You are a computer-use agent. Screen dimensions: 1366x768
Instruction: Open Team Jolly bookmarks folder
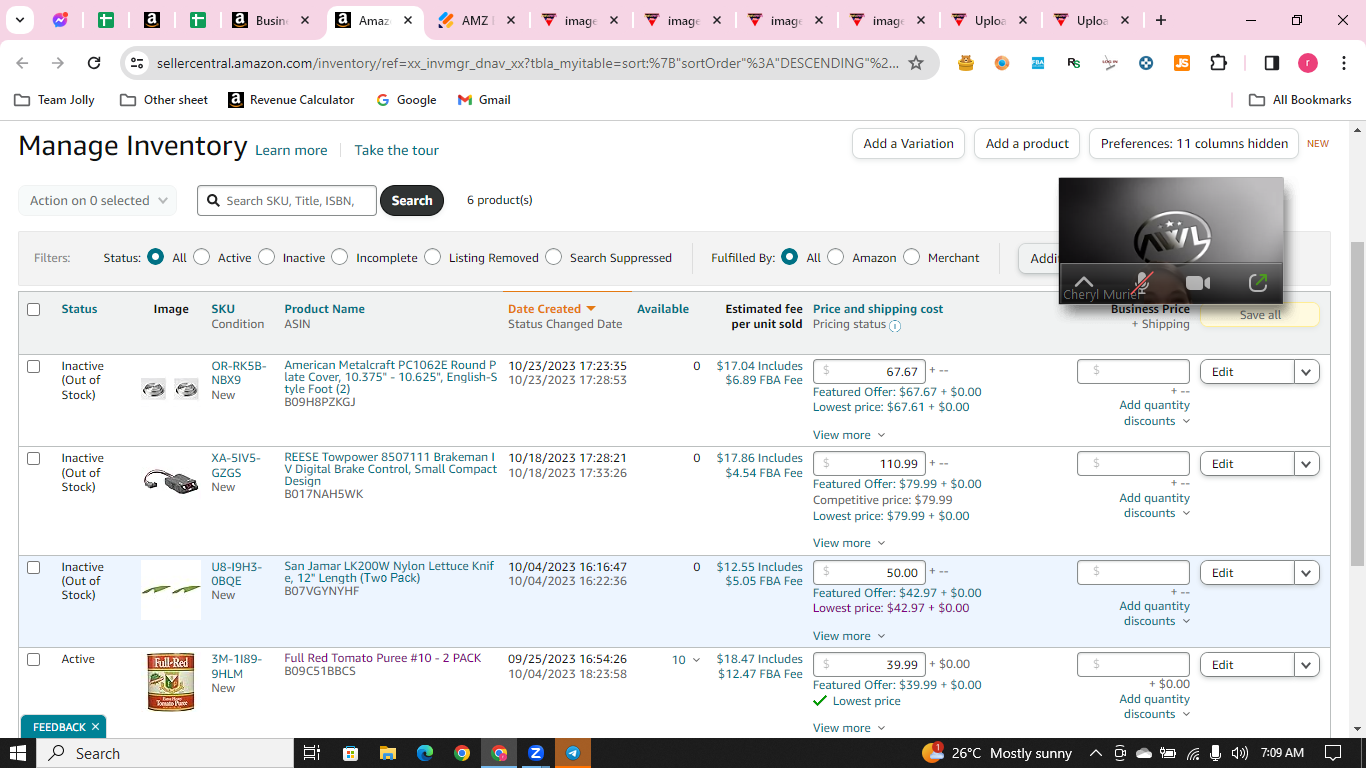tap(54, 100)
